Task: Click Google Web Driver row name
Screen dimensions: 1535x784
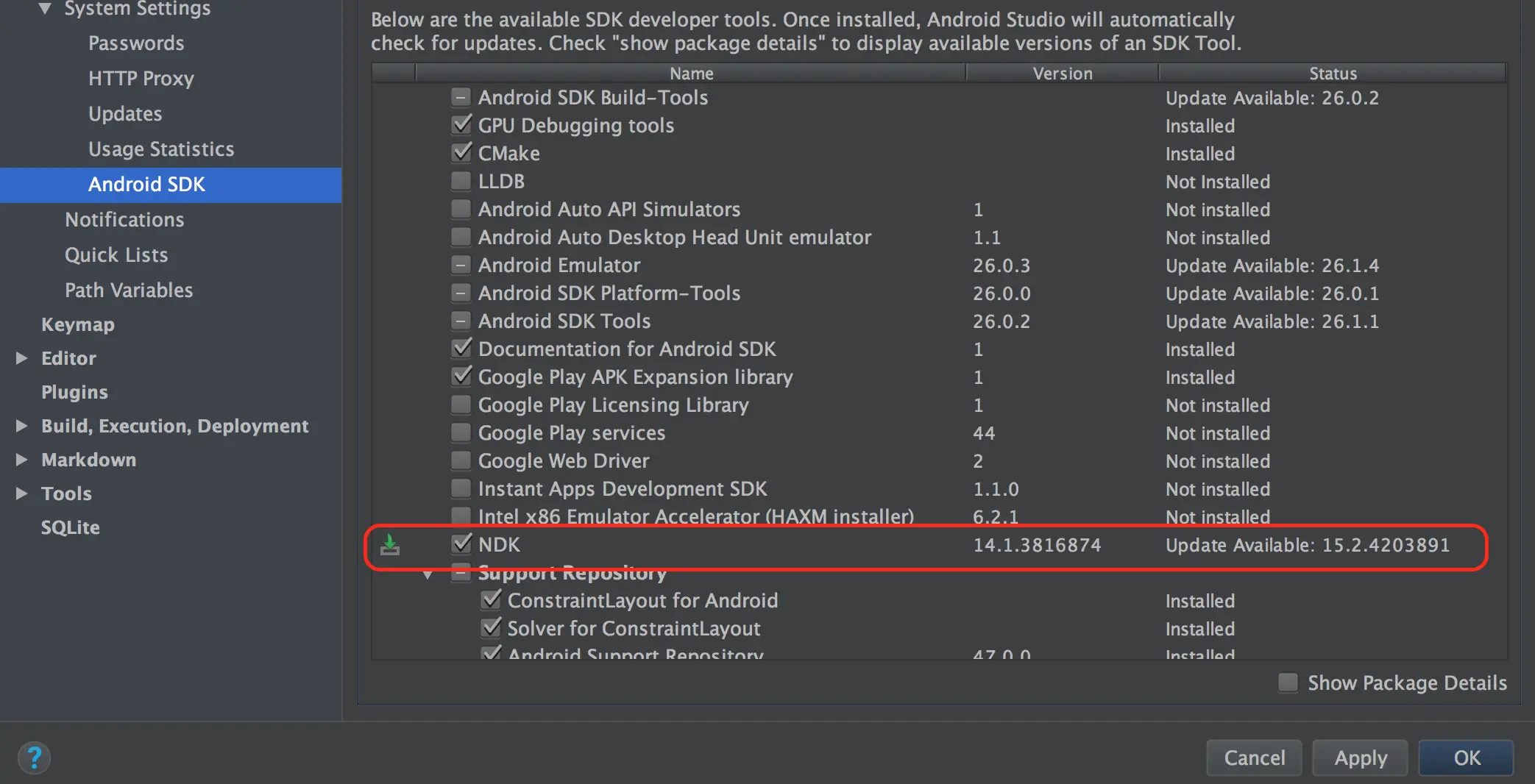Action: (x=564, y=461)
